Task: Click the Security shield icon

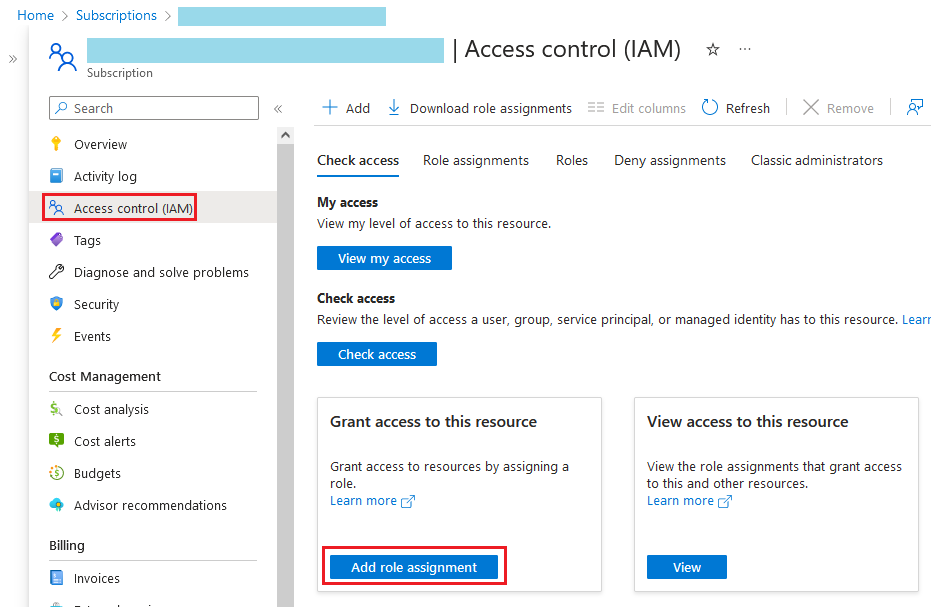Action: coord(57,304)
